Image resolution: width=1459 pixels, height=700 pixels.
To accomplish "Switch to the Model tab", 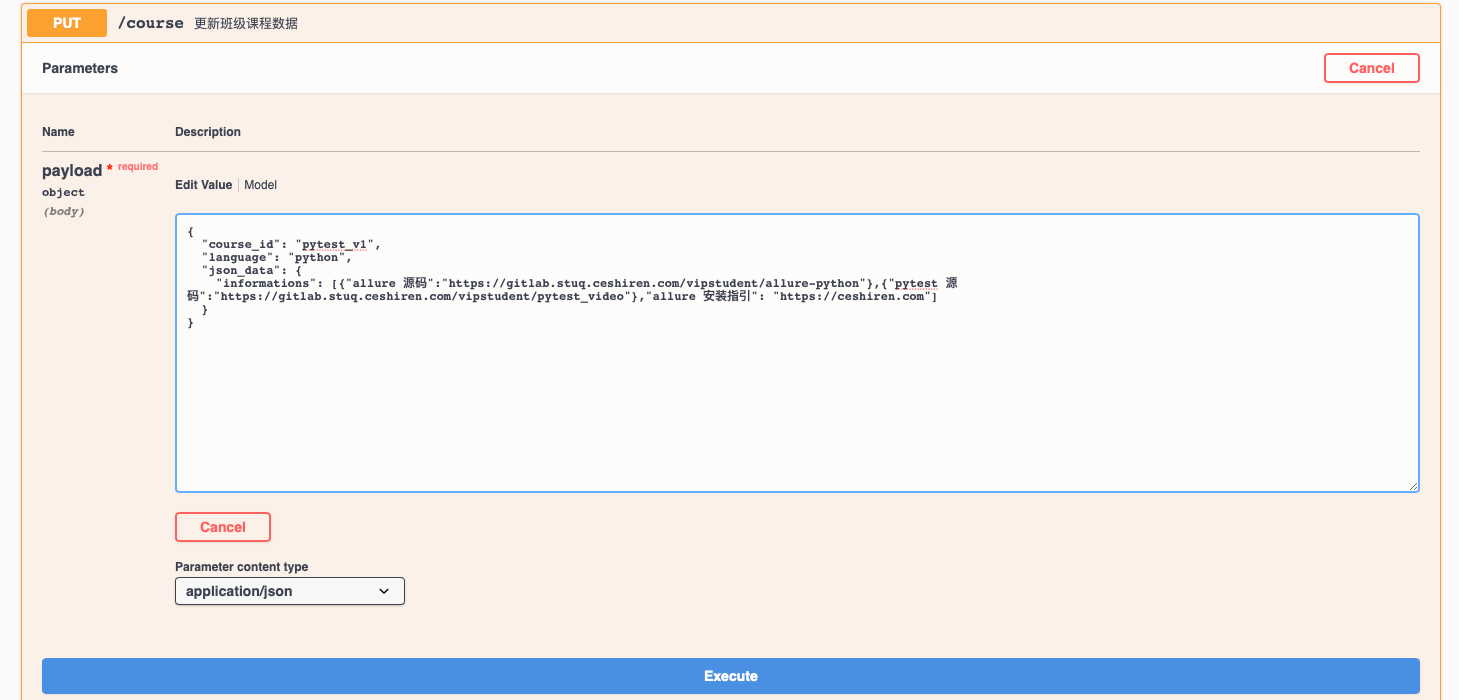I will [x=261, y=185].
